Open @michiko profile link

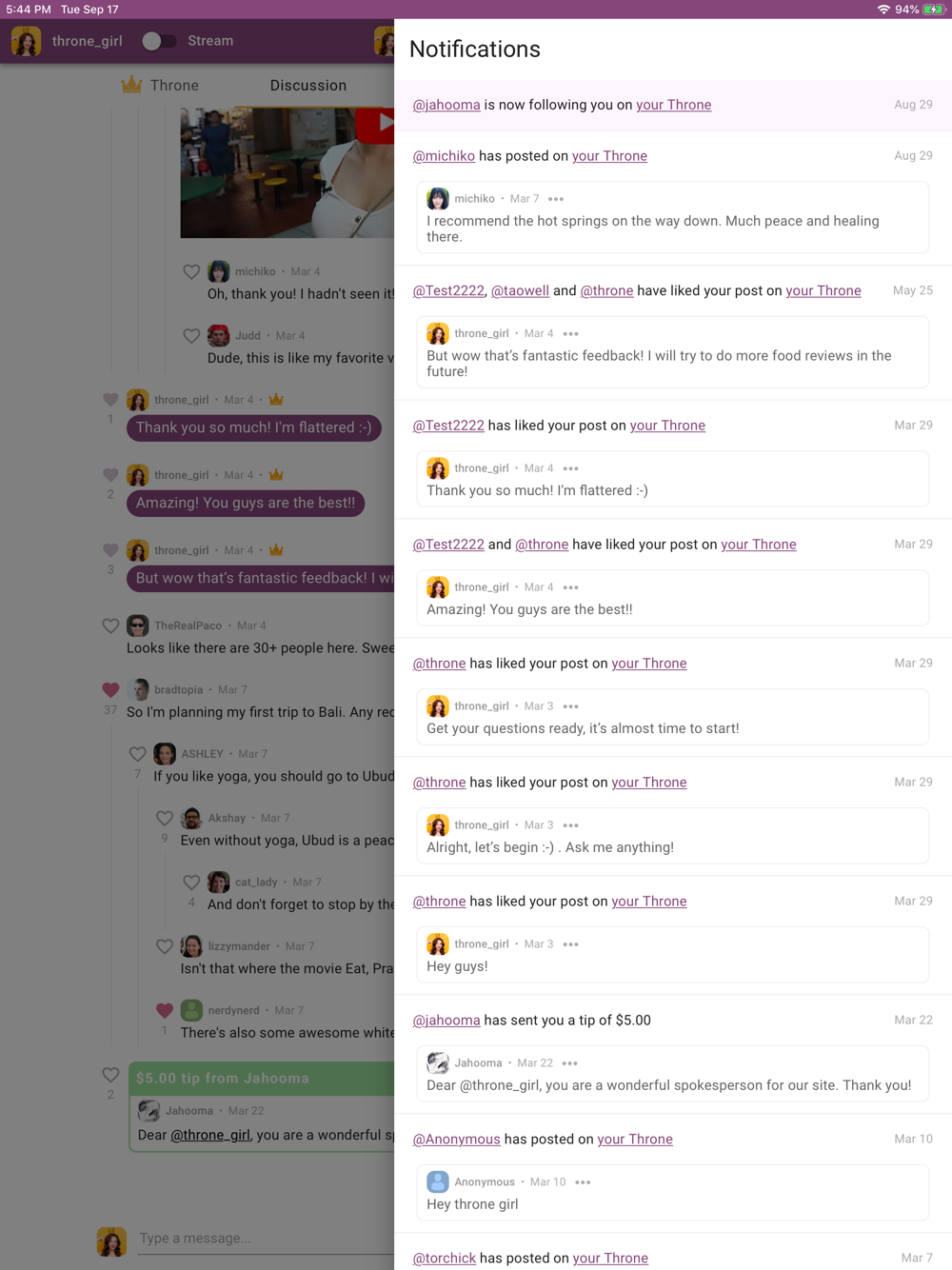pyautogui.click(x=444, y=156)
